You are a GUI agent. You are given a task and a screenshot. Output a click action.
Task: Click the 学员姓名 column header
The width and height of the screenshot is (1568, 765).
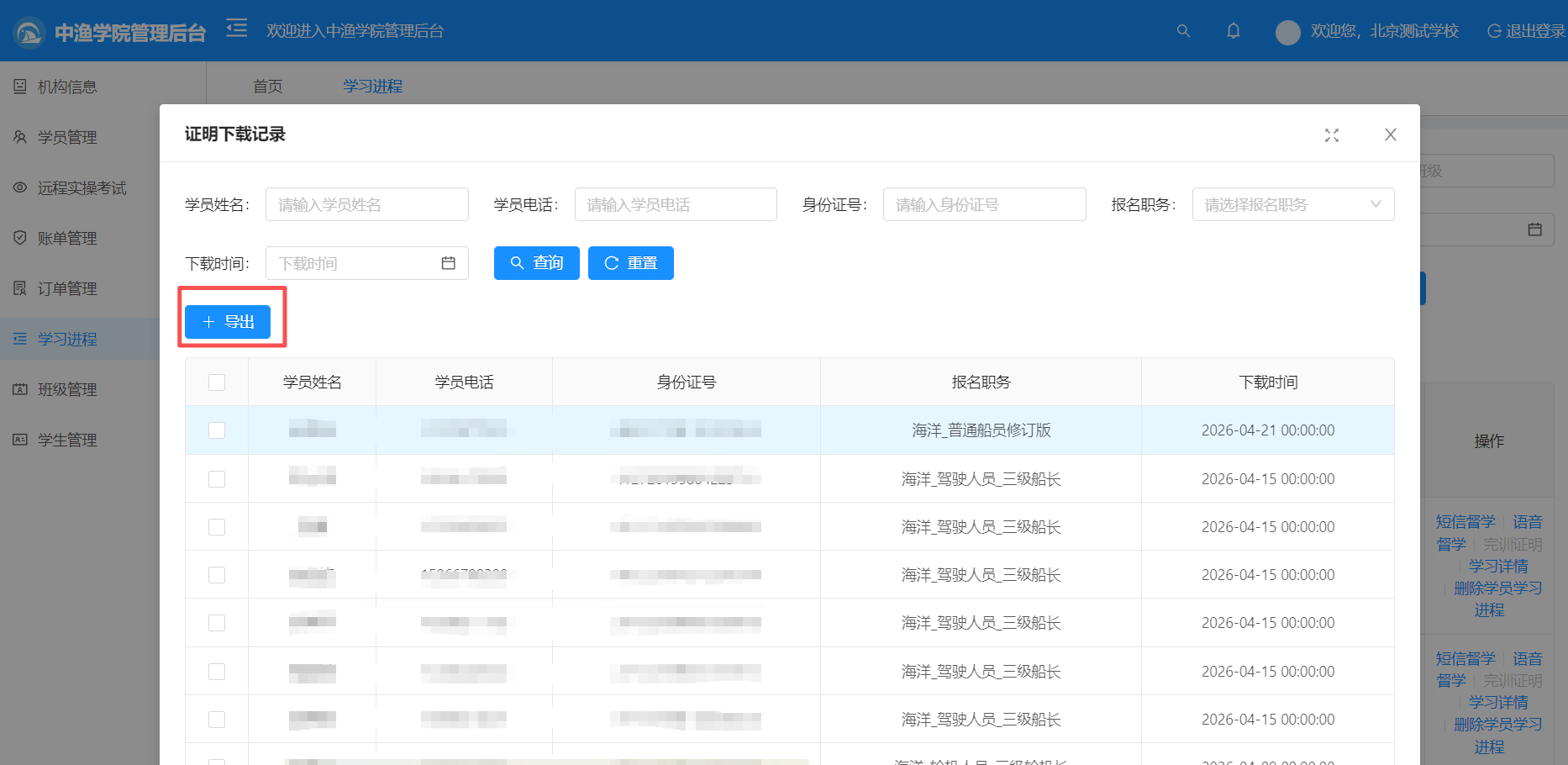pyautogui.click(x=313, y=382)
